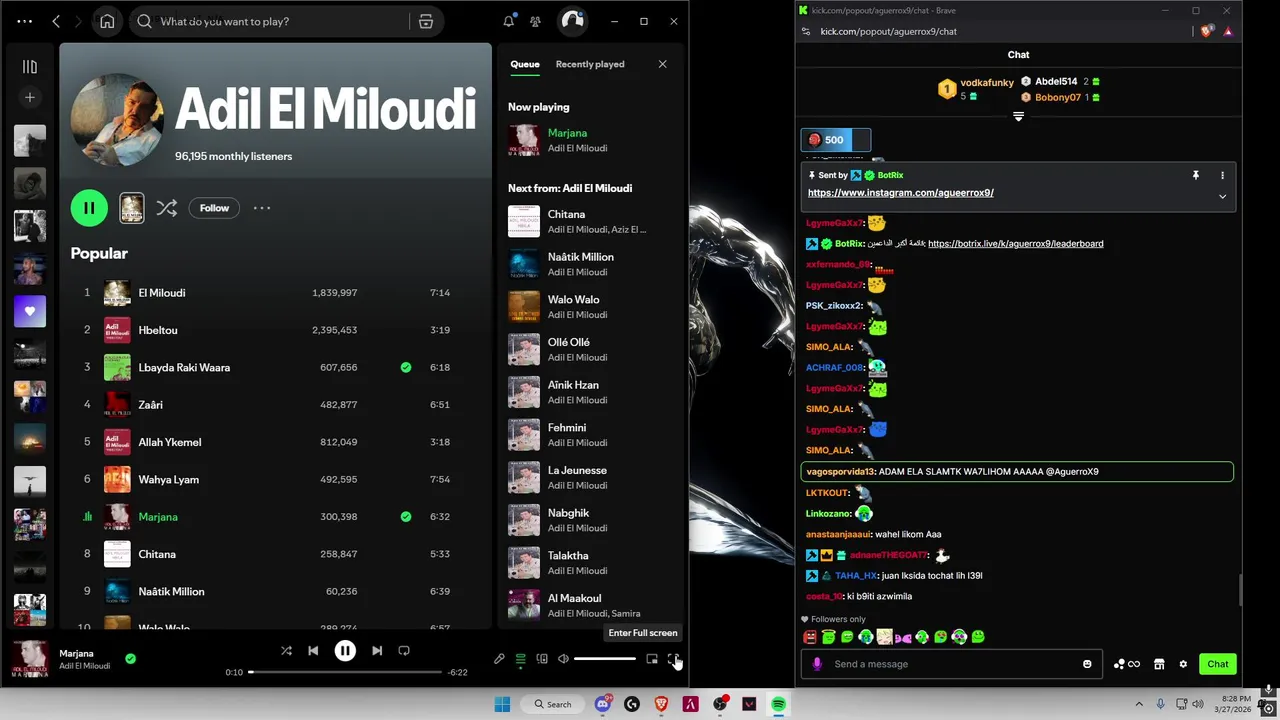Open Spotify from the Windows taskbar
Image resolution: width=1280 pixels, height=720 pixels.
778,704
